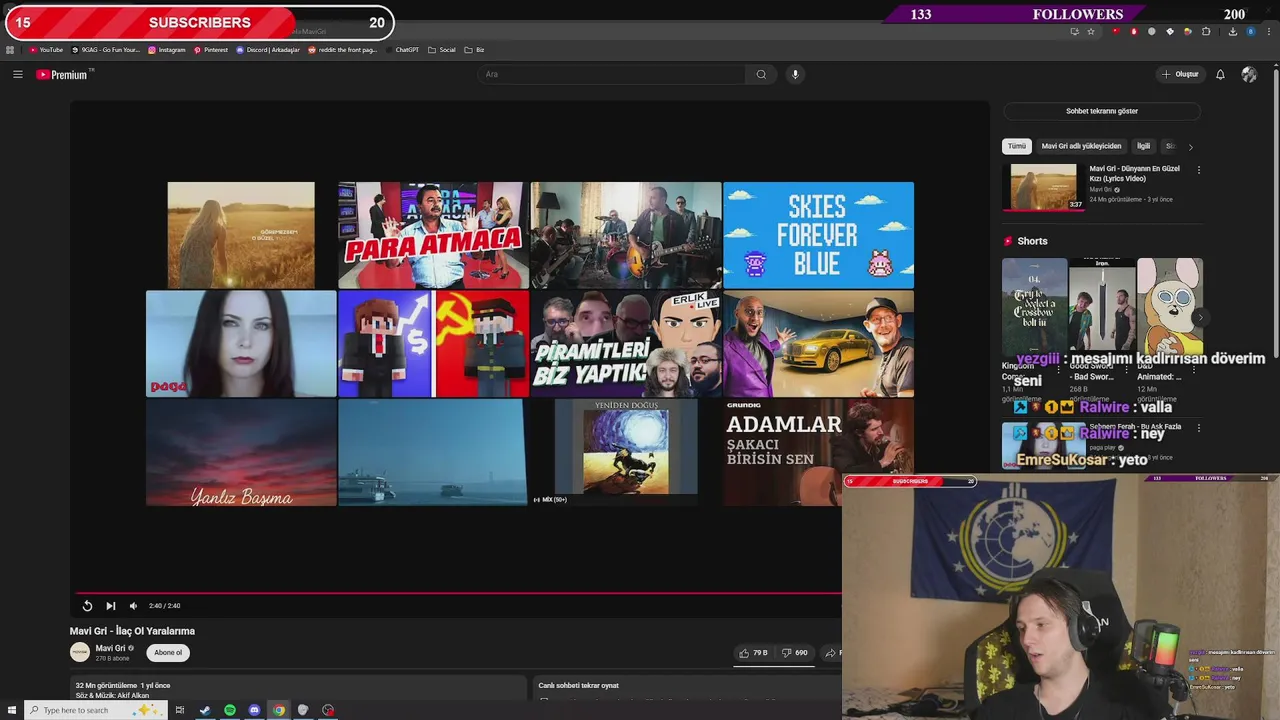Open Chrome profile avatar in toolbar
This screenshot has width=1280, height=720.
1250,31
